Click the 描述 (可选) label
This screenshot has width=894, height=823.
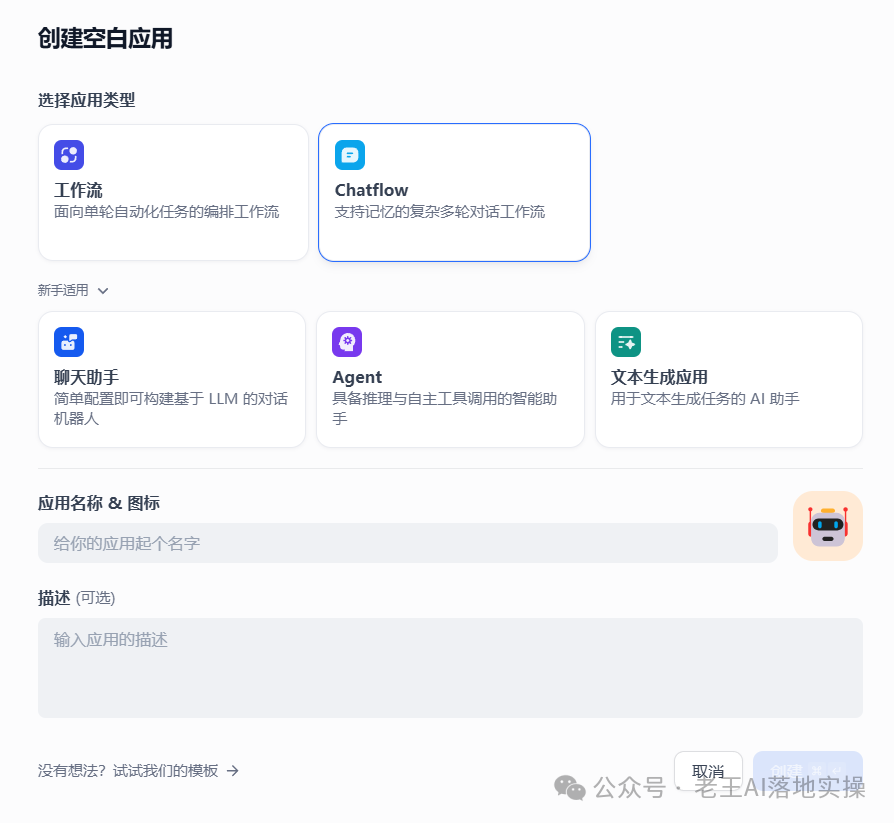pyautogui.click(x=76, y=598)
